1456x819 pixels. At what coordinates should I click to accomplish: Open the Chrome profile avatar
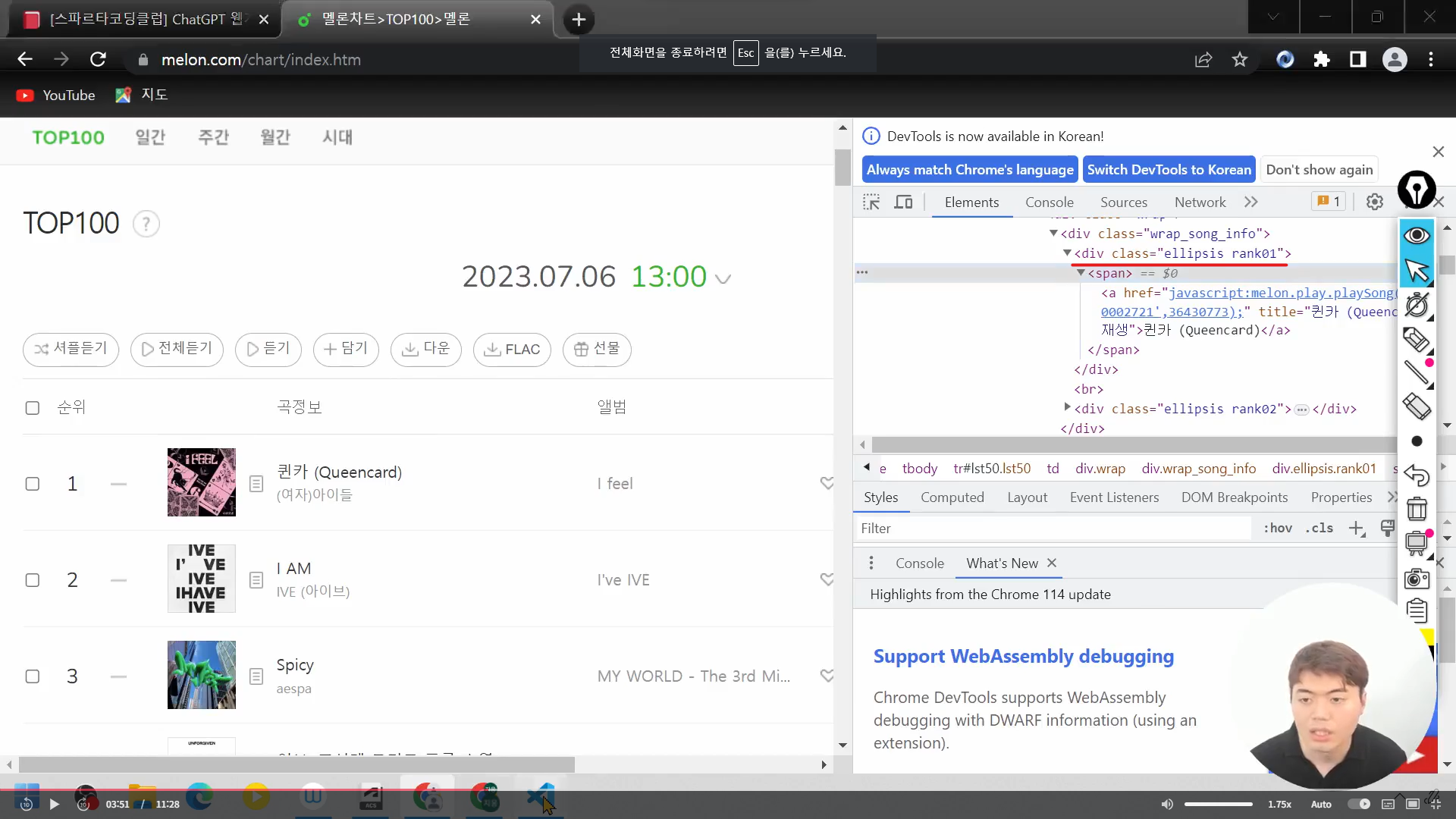[x=1395, y=59]
